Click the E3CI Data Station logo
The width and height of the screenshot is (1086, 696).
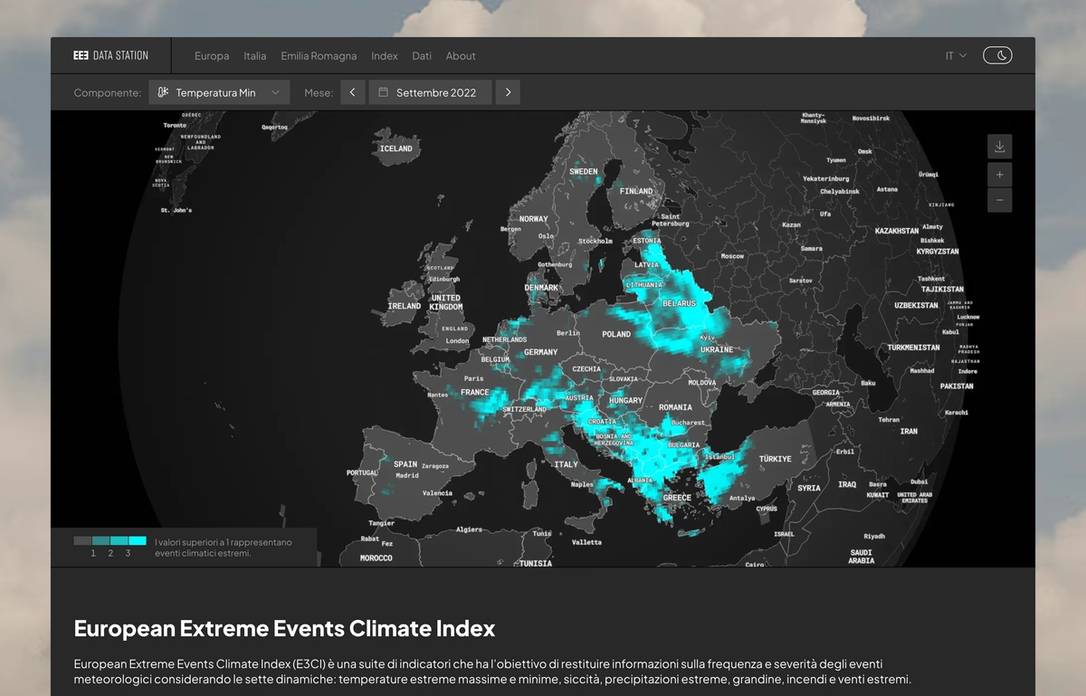click(110, 56)
